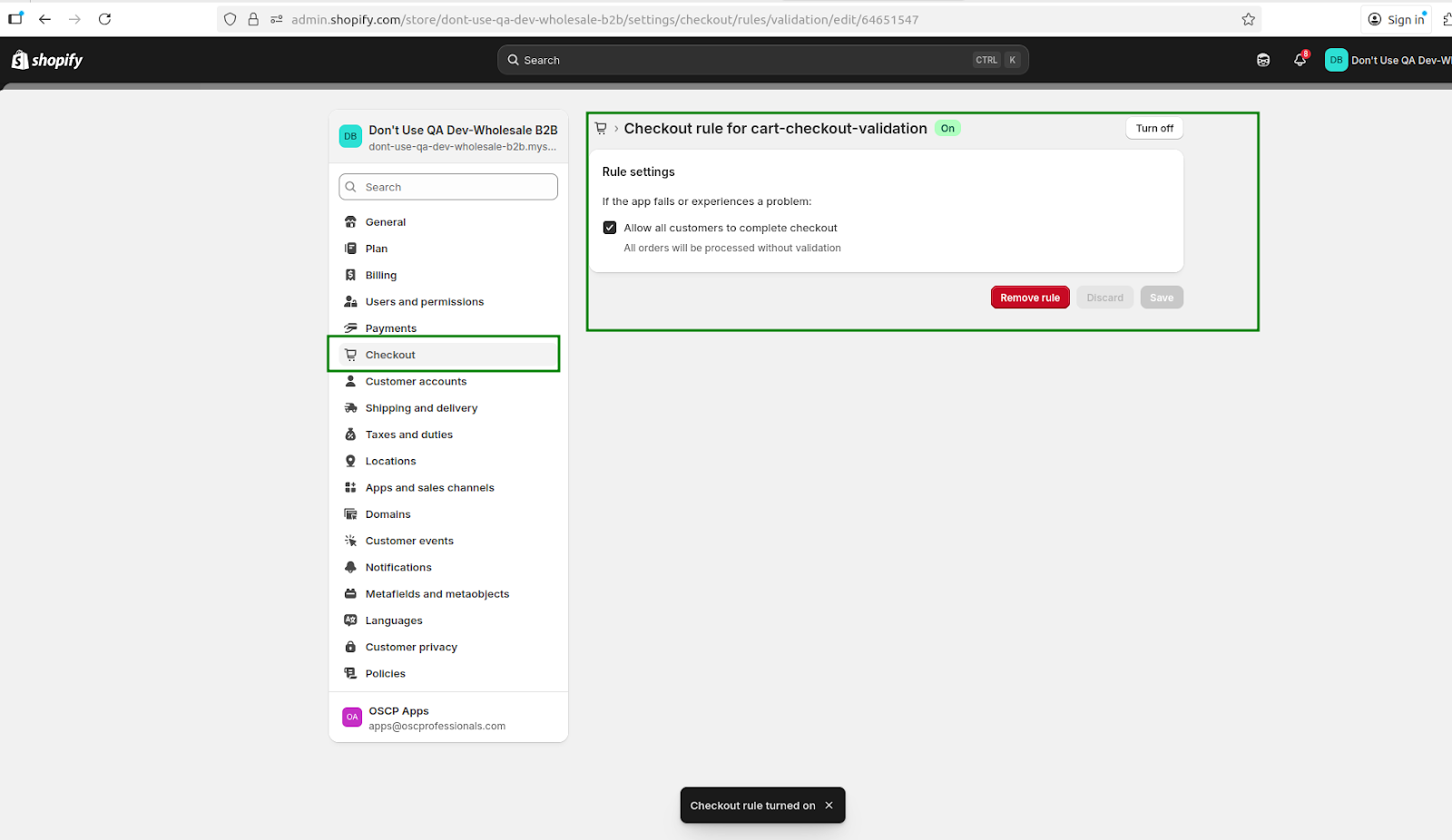Bookmark this page with the star icon
1452x840 pixels.
tap(1248, 19)
